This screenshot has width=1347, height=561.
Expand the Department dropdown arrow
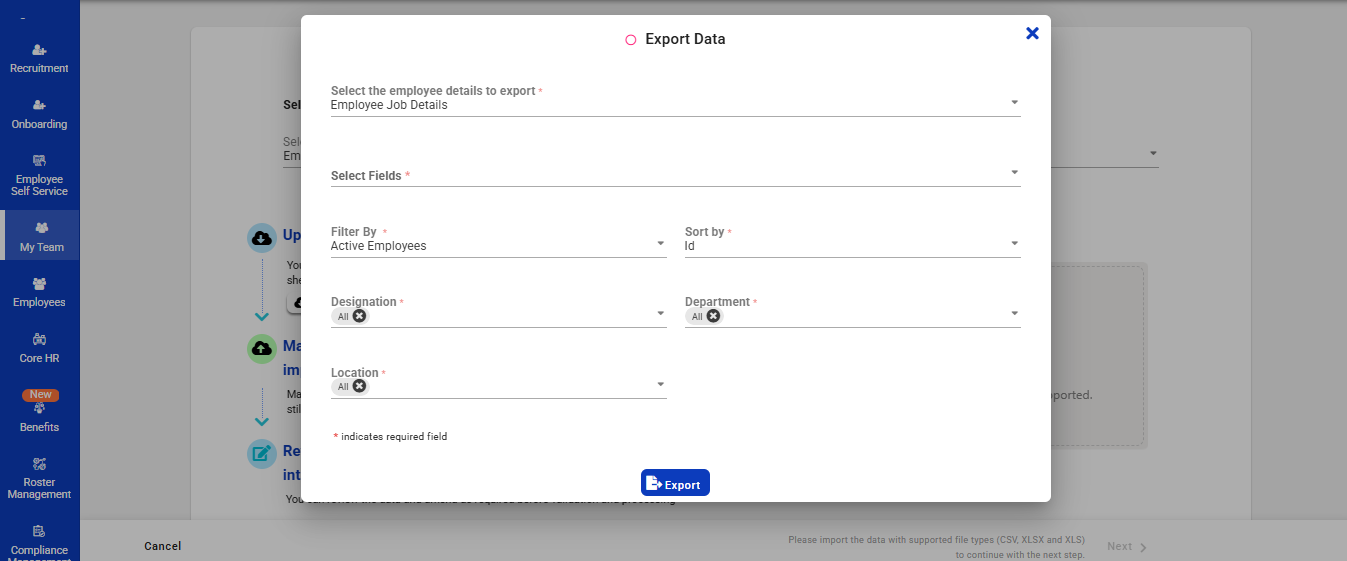(1014, 314)
